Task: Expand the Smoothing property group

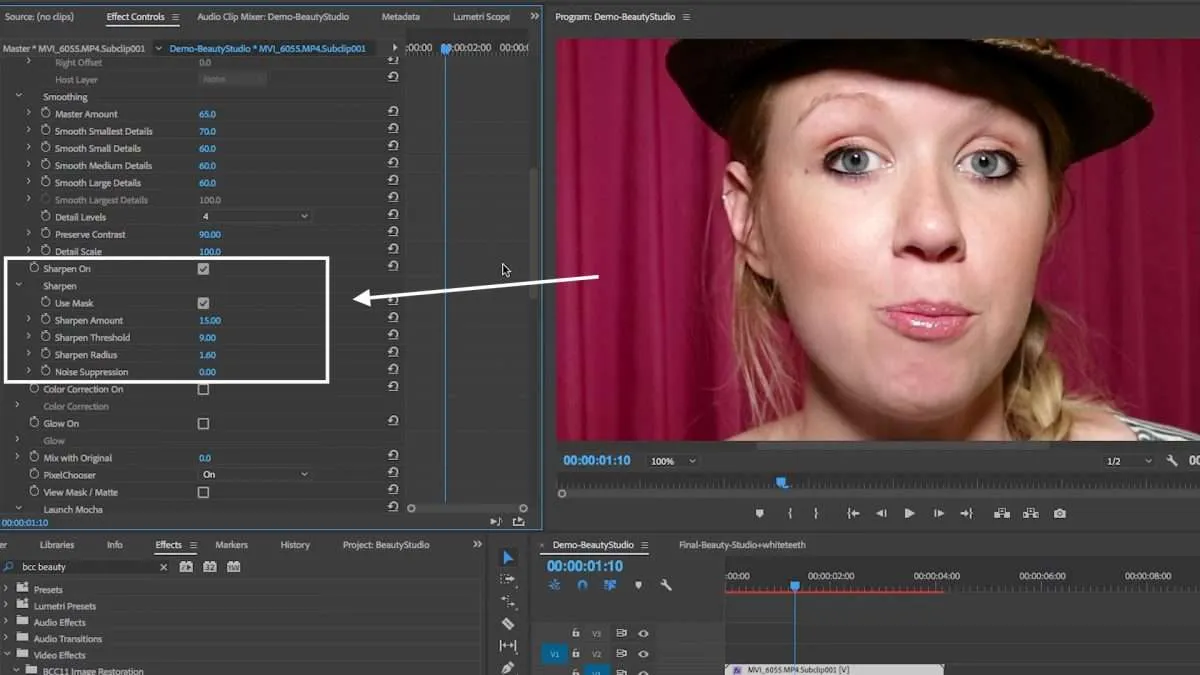Action: tap(17, 96)
